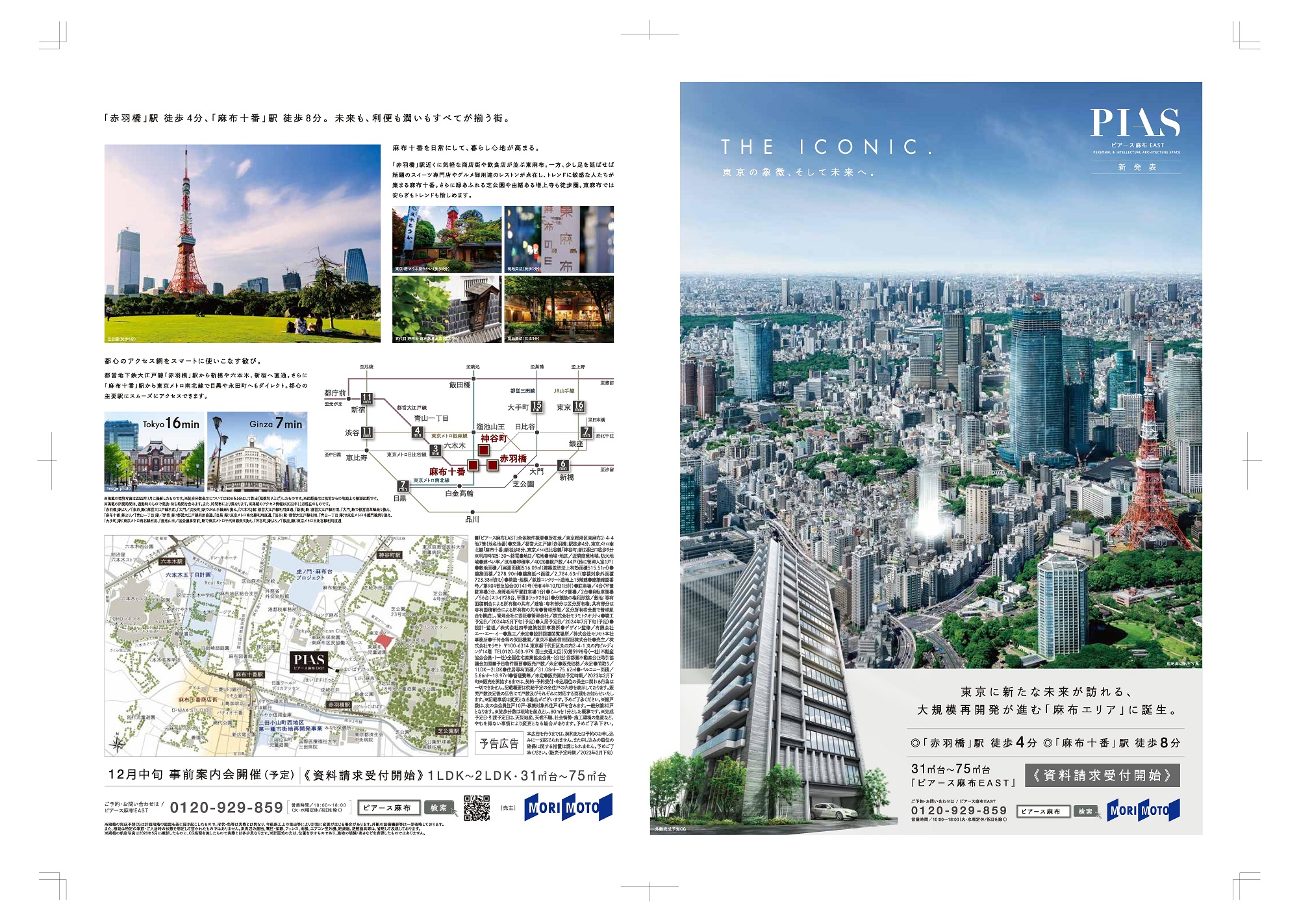Click the 白金高輪 station label on route map
Screen dimensions: 1299x924
click(459, 493)
